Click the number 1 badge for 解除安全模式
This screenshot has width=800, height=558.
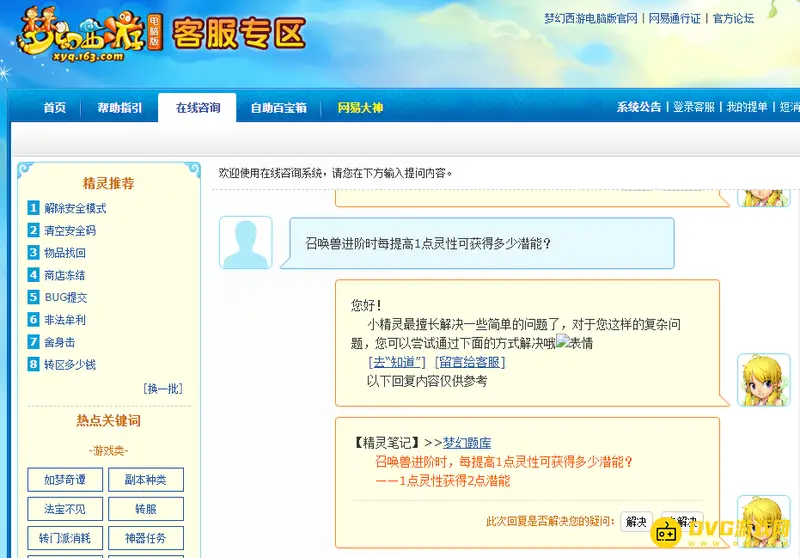pyautogui.click(x=33, y=208)
